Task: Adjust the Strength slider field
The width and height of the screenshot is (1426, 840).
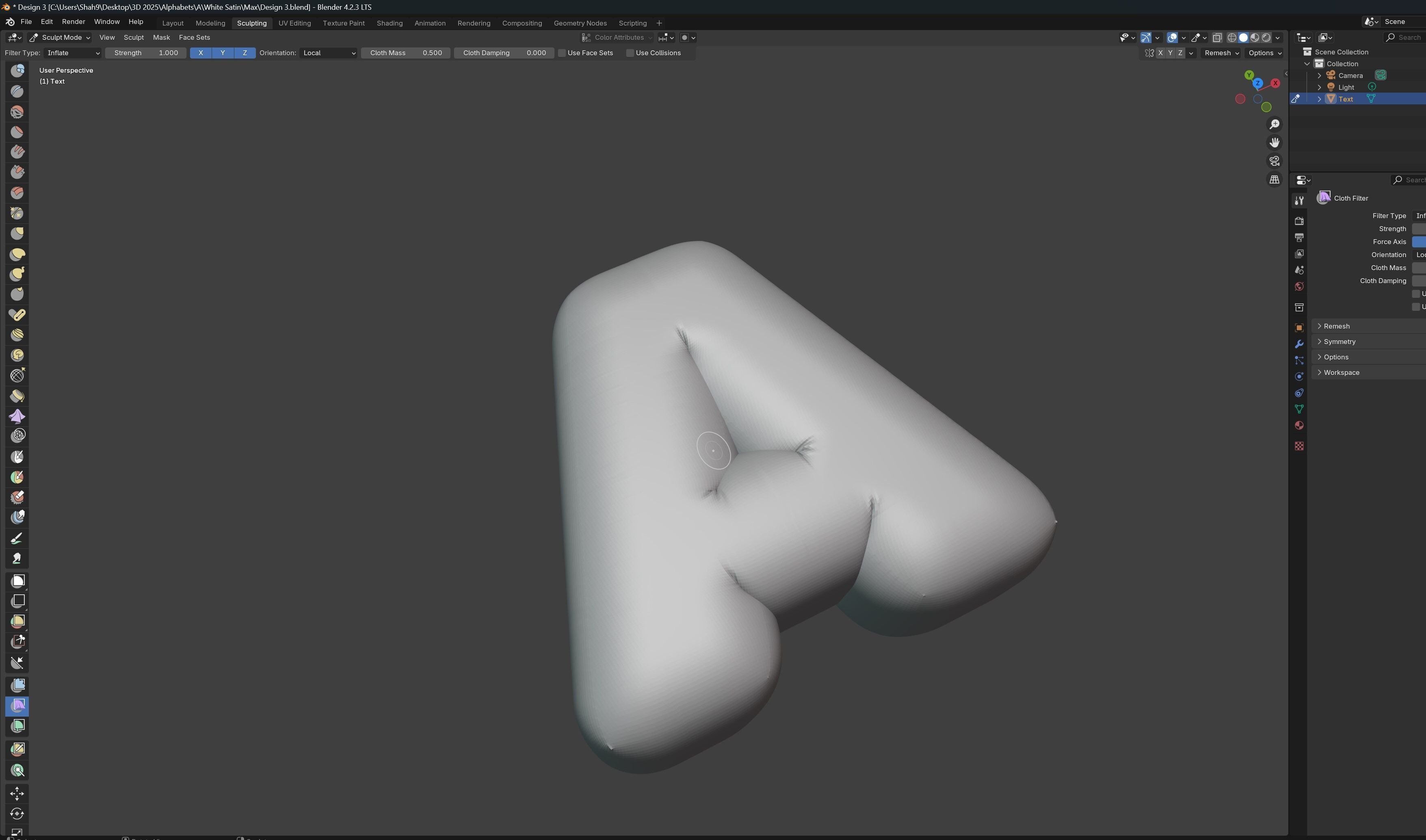Action: coord(146,53)
